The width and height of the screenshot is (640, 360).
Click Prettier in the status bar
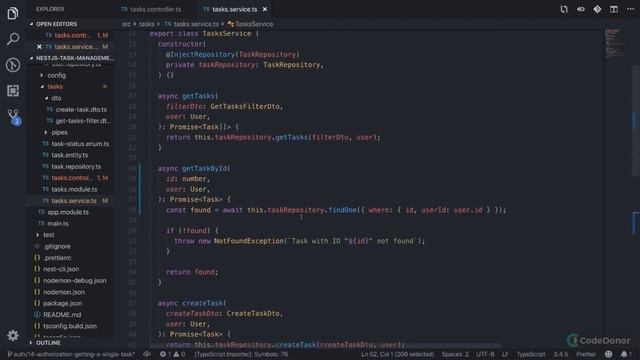586,354
